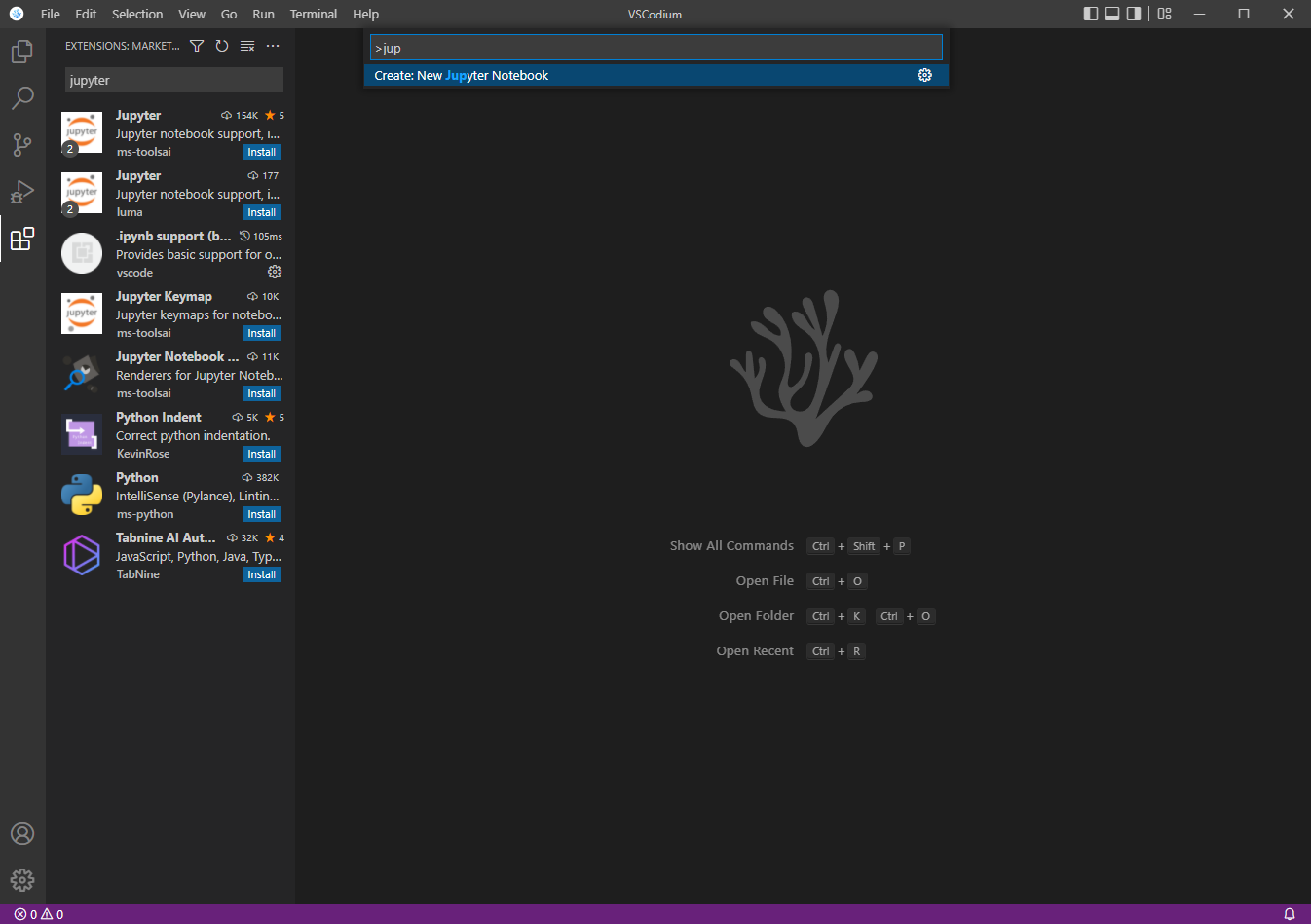Configure keybinding gear for Jupyter Notebook command

(925, 75)
